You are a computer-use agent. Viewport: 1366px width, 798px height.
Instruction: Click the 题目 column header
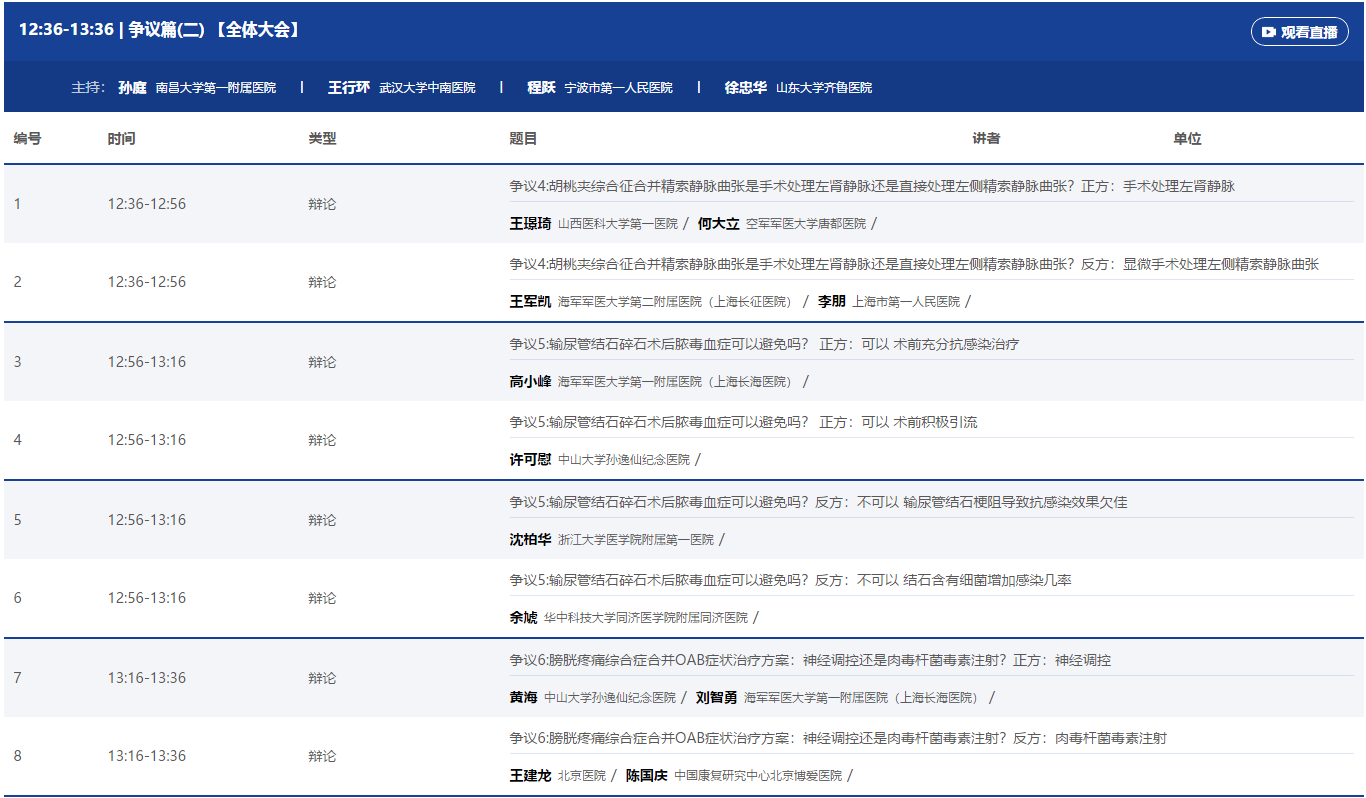(x=523, y=139)
